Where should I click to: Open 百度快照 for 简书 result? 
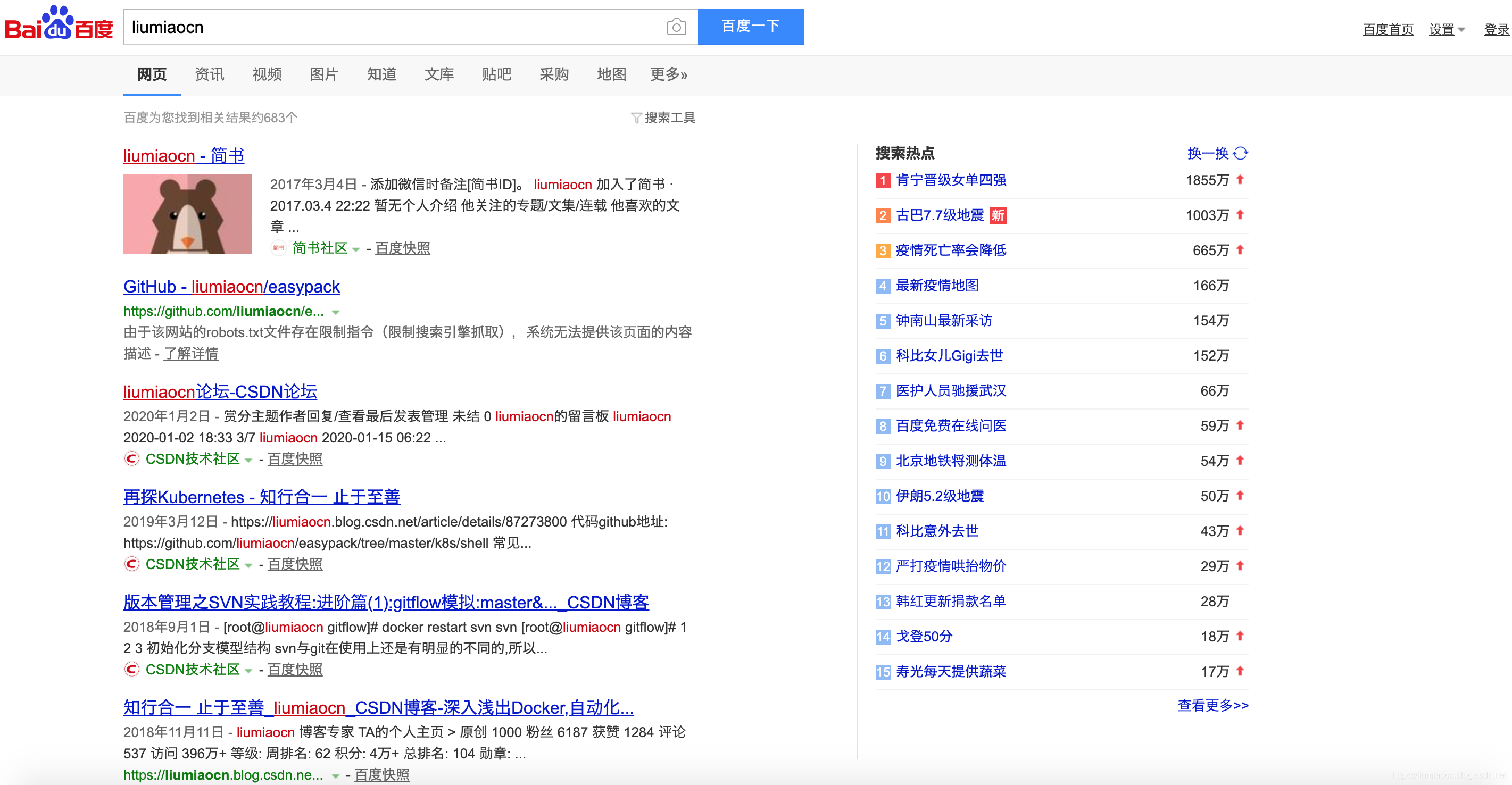point(403,249)
